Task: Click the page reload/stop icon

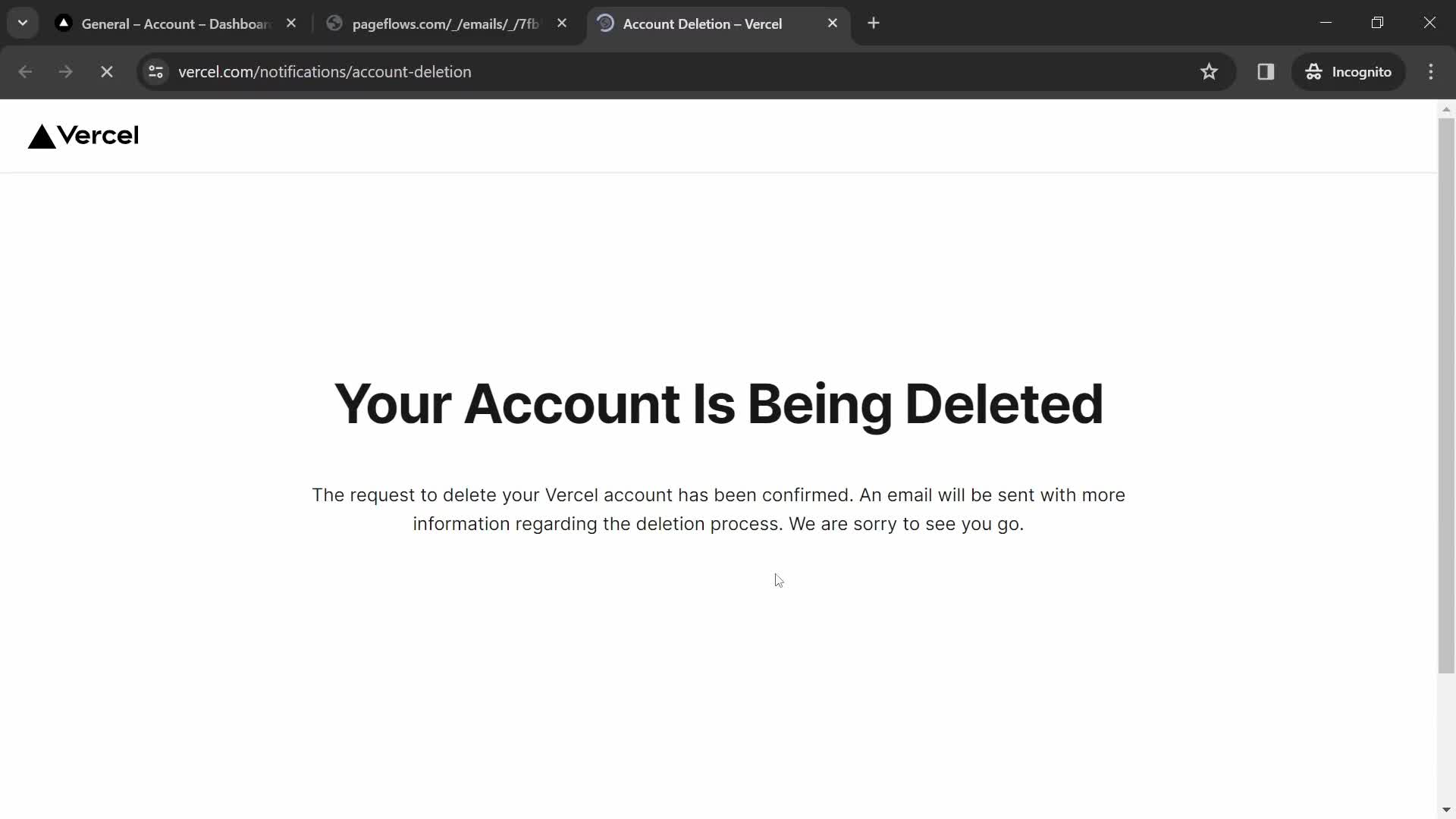Action: click(x=107, y=72)
